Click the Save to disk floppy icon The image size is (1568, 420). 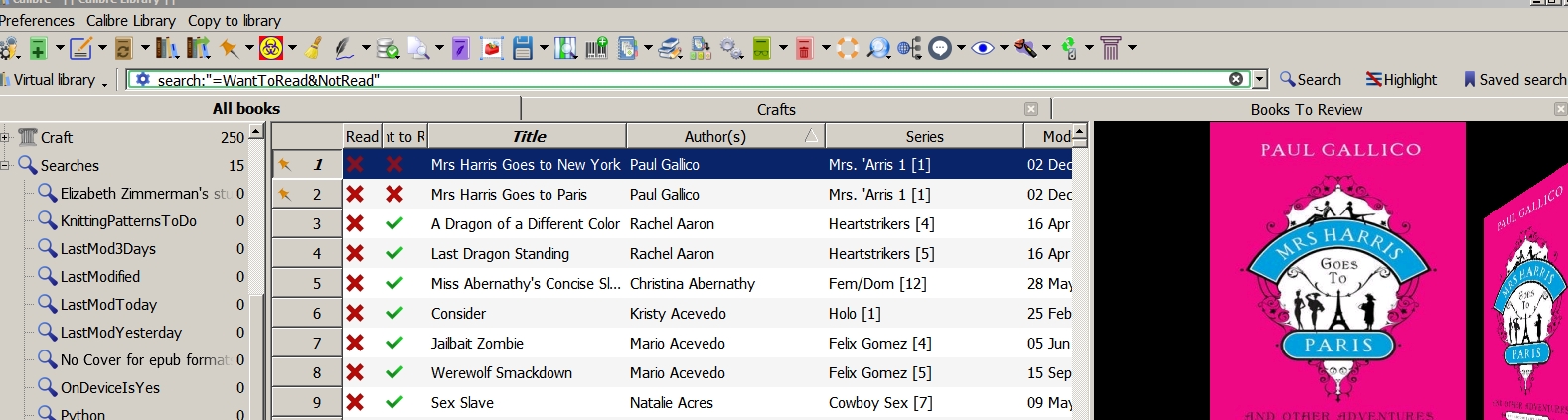click(x=524, y=47)
